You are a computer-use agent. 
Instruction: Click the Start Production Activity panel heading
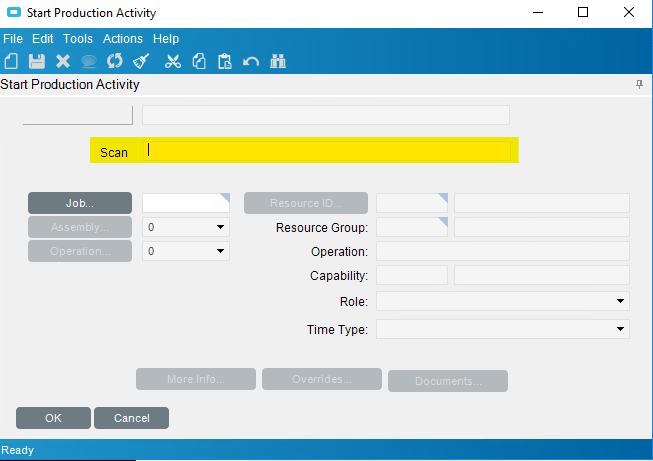tap(70, 85)
